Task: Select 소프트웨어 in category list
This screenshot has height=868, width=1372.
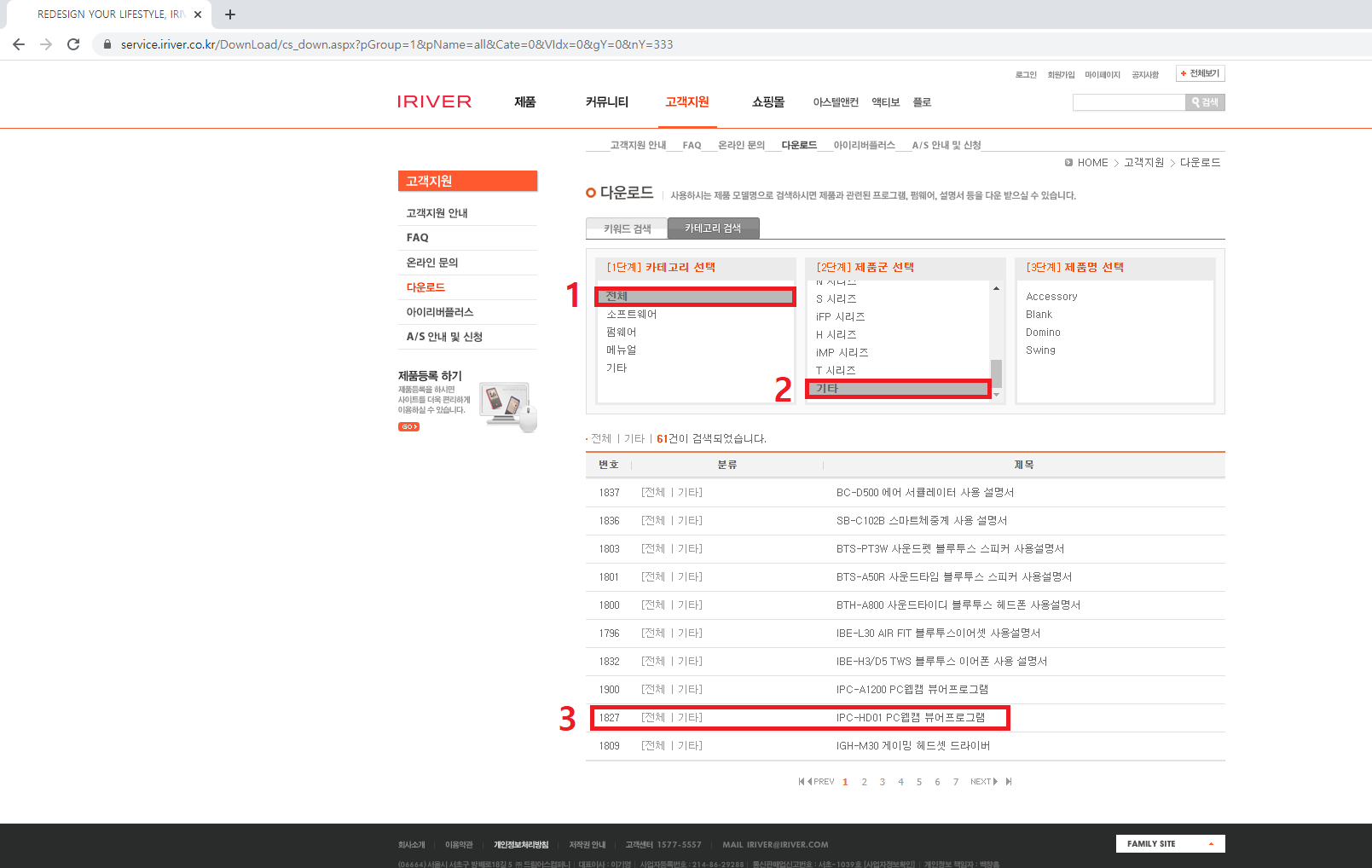Action: coord(632,315)
